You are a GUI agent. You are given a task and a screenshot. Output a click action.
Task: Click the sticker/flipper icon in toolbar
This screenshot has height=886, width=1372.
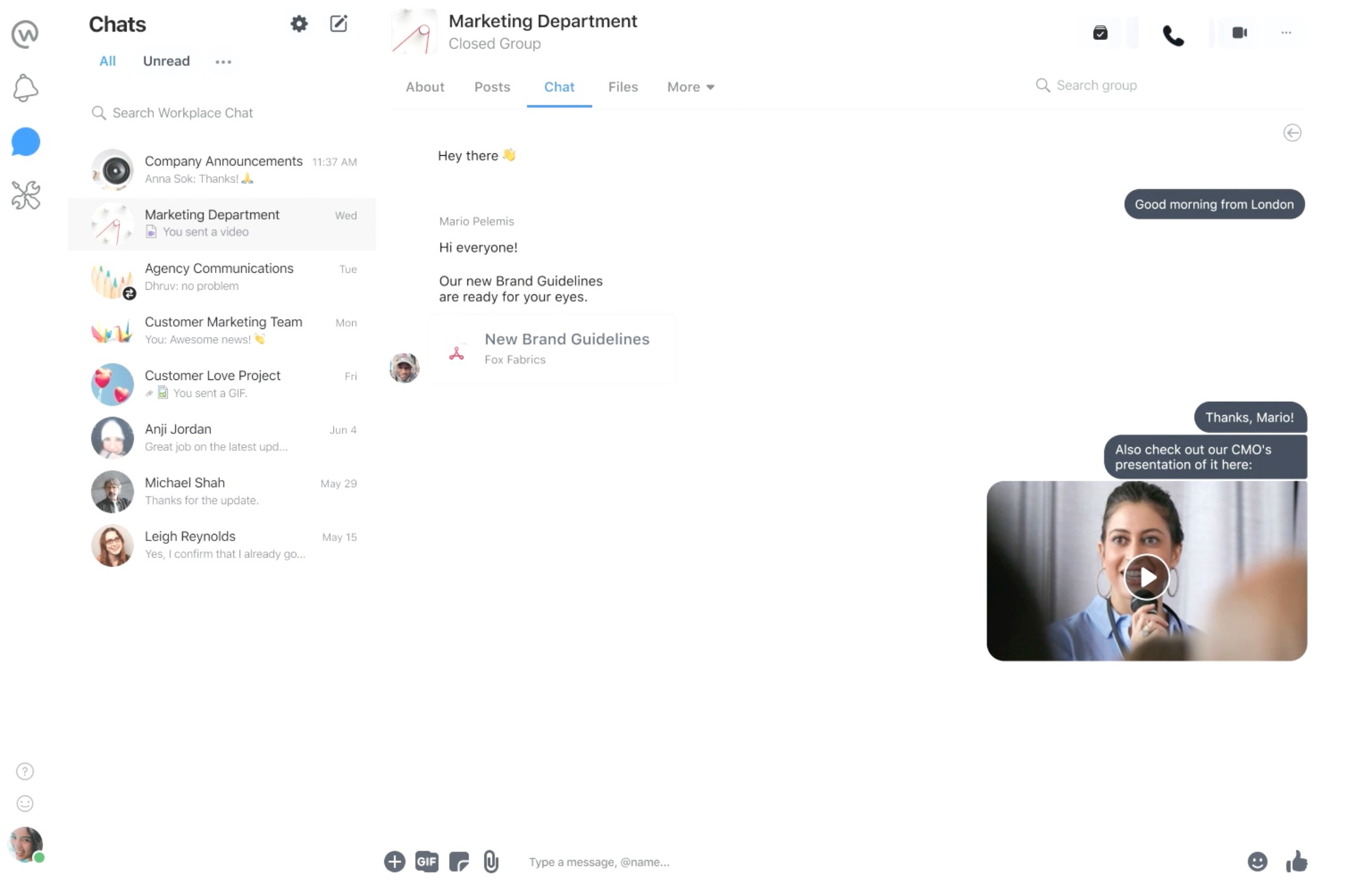coord(460,862)
